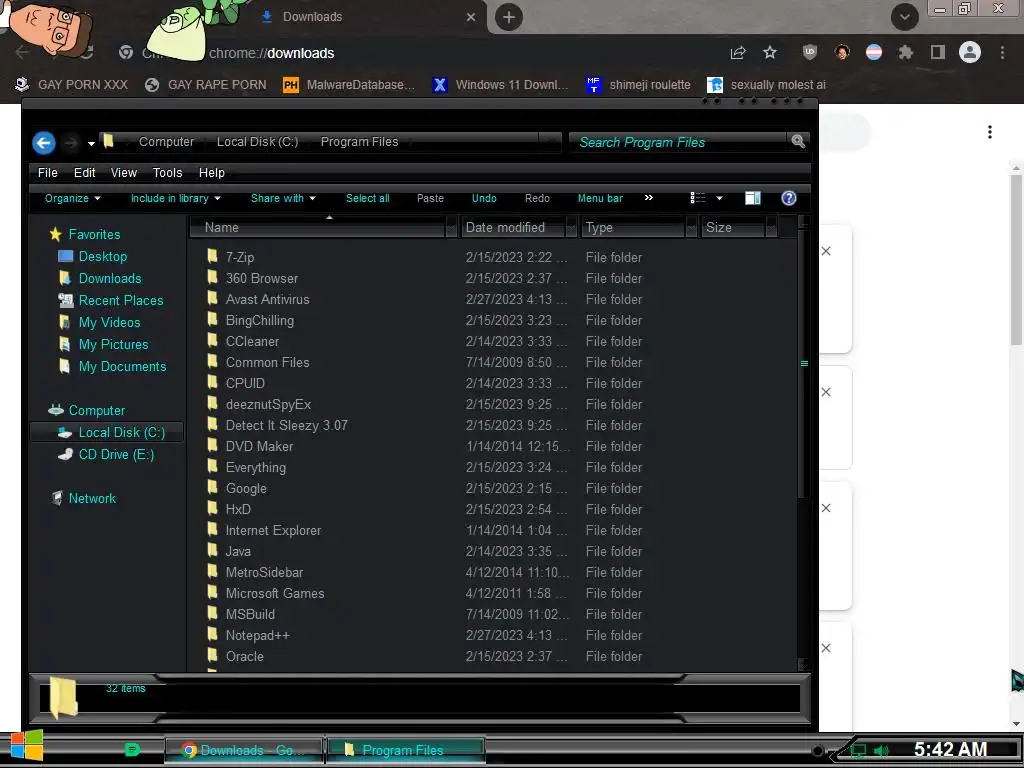Viewport: 1024px width, 768px height.
Task: Click the volume speaker tray icon
Action: click(880, 751)
